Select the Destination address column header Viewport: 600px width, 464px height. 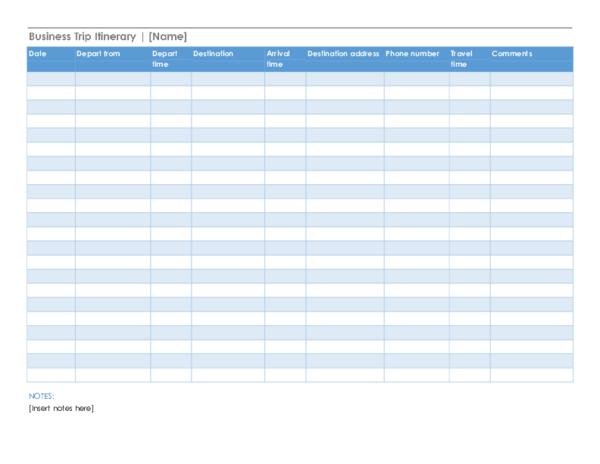343,54
